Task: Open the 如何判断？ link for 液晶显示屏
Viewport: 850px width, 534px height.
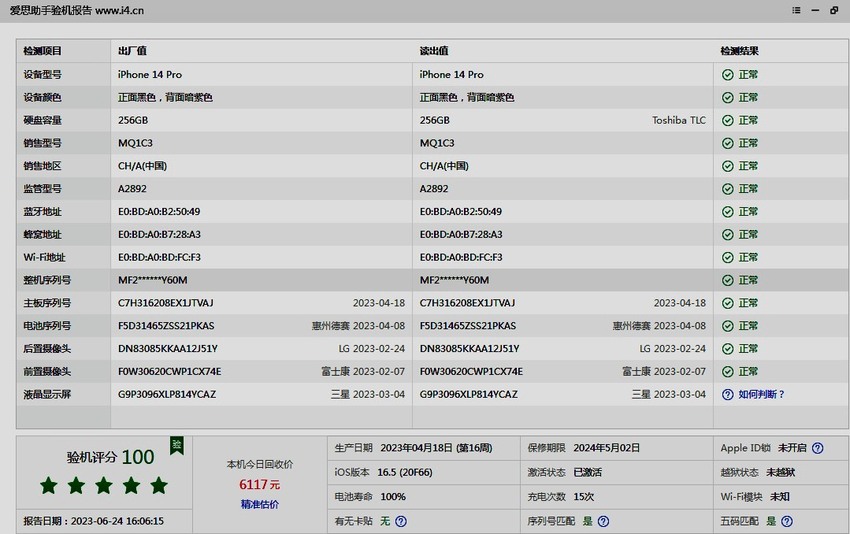Action: pyautogui.click(x=761, y=395)
